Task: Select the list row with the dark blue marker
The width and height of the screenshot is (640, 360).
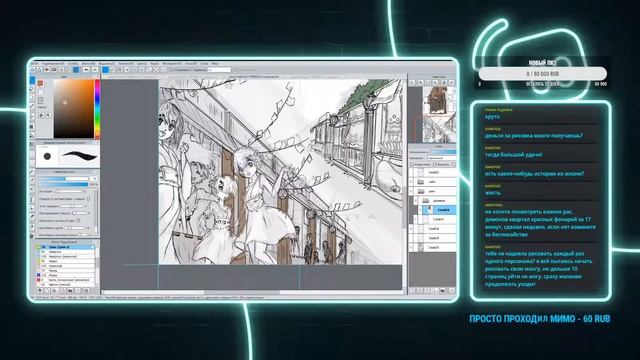Action: click(x=66, y=275)
